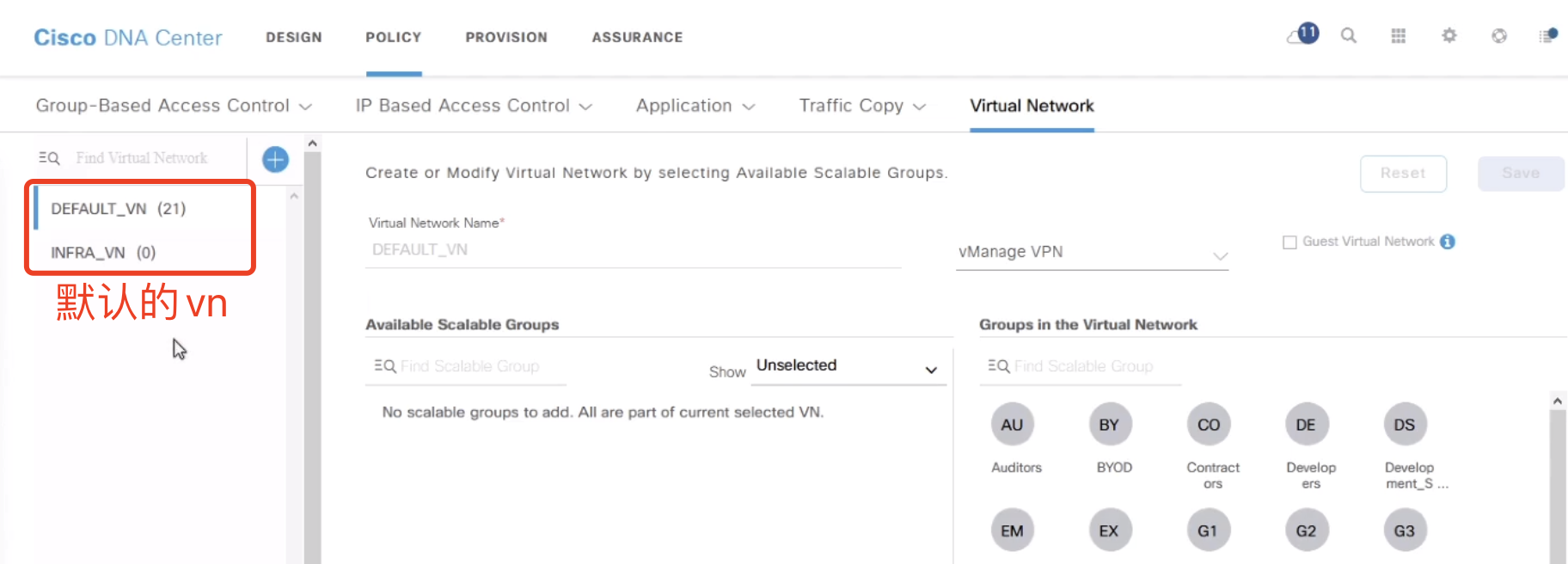Open the ASSURANCE menu

[x=637, y=38]
